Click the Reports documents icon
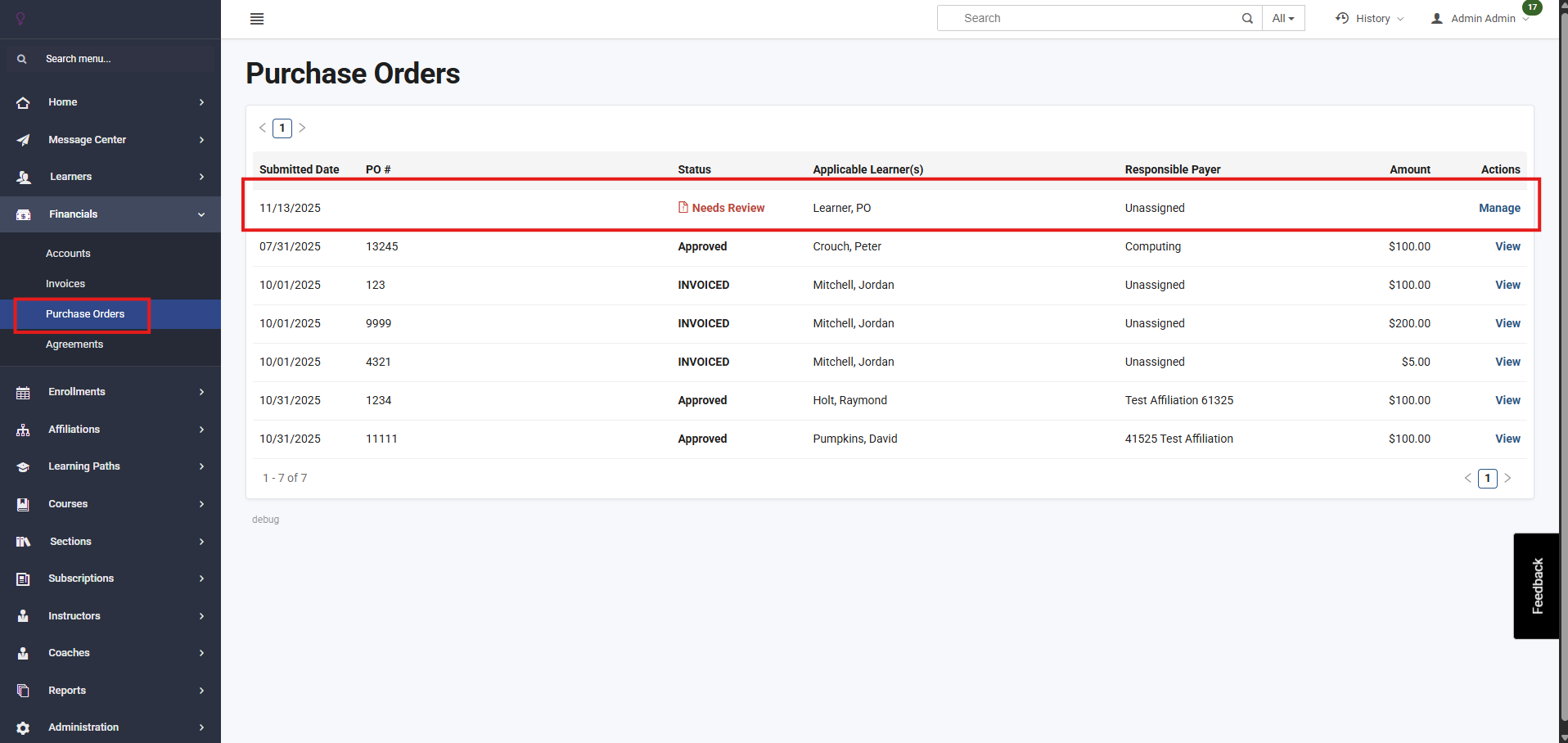The height and width of the screenshot is (743, 1568). pyautogui.click(x=23, y=691)
